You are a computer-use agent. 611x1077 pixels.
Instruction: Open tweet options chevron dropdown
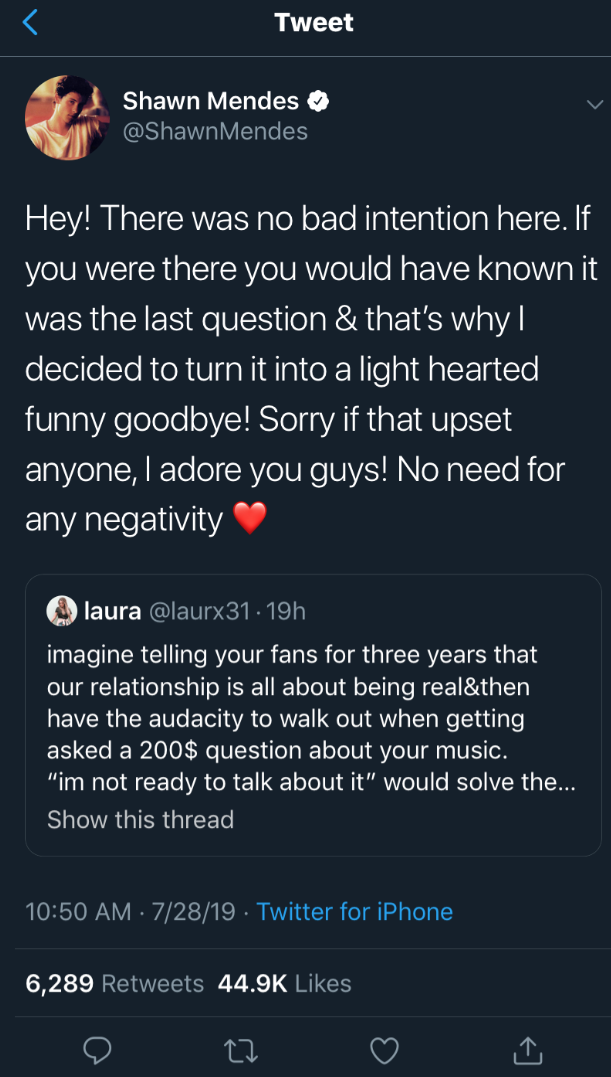(x=594, y=104)
